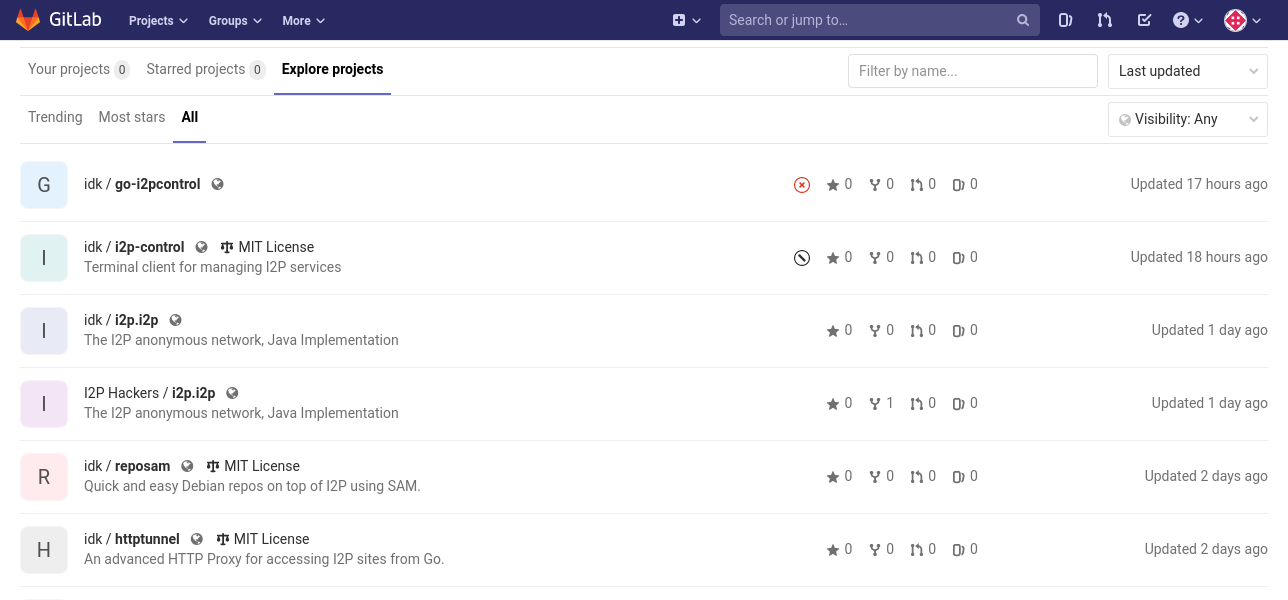Open the new item plus dropdown
Screen dimensions: 1288x600
(686, 20)
